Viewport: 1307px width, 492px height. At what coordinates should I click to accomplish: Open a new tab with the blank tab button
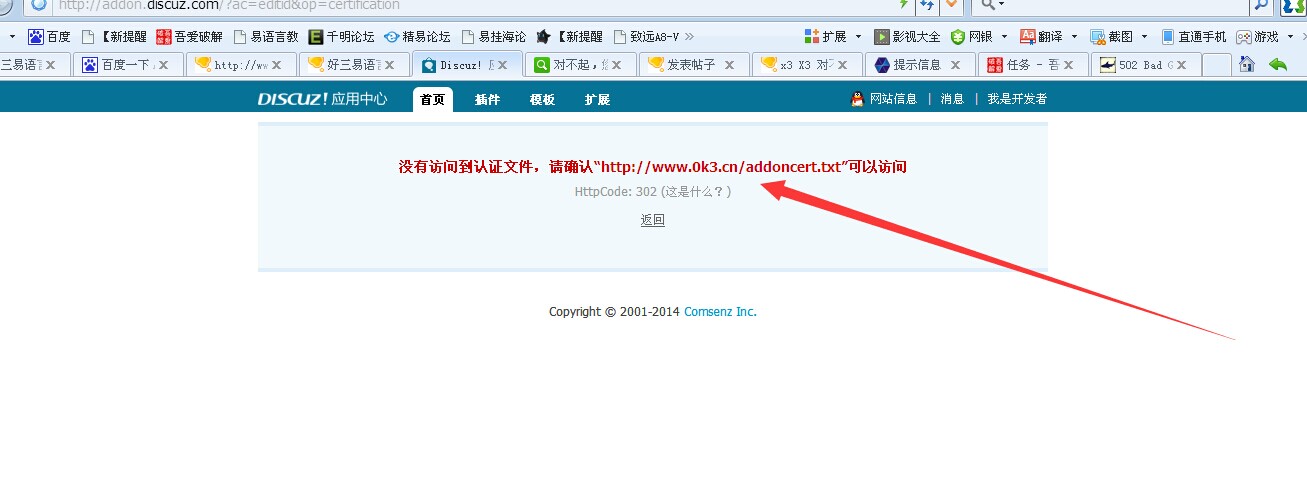pos(1216,65)
